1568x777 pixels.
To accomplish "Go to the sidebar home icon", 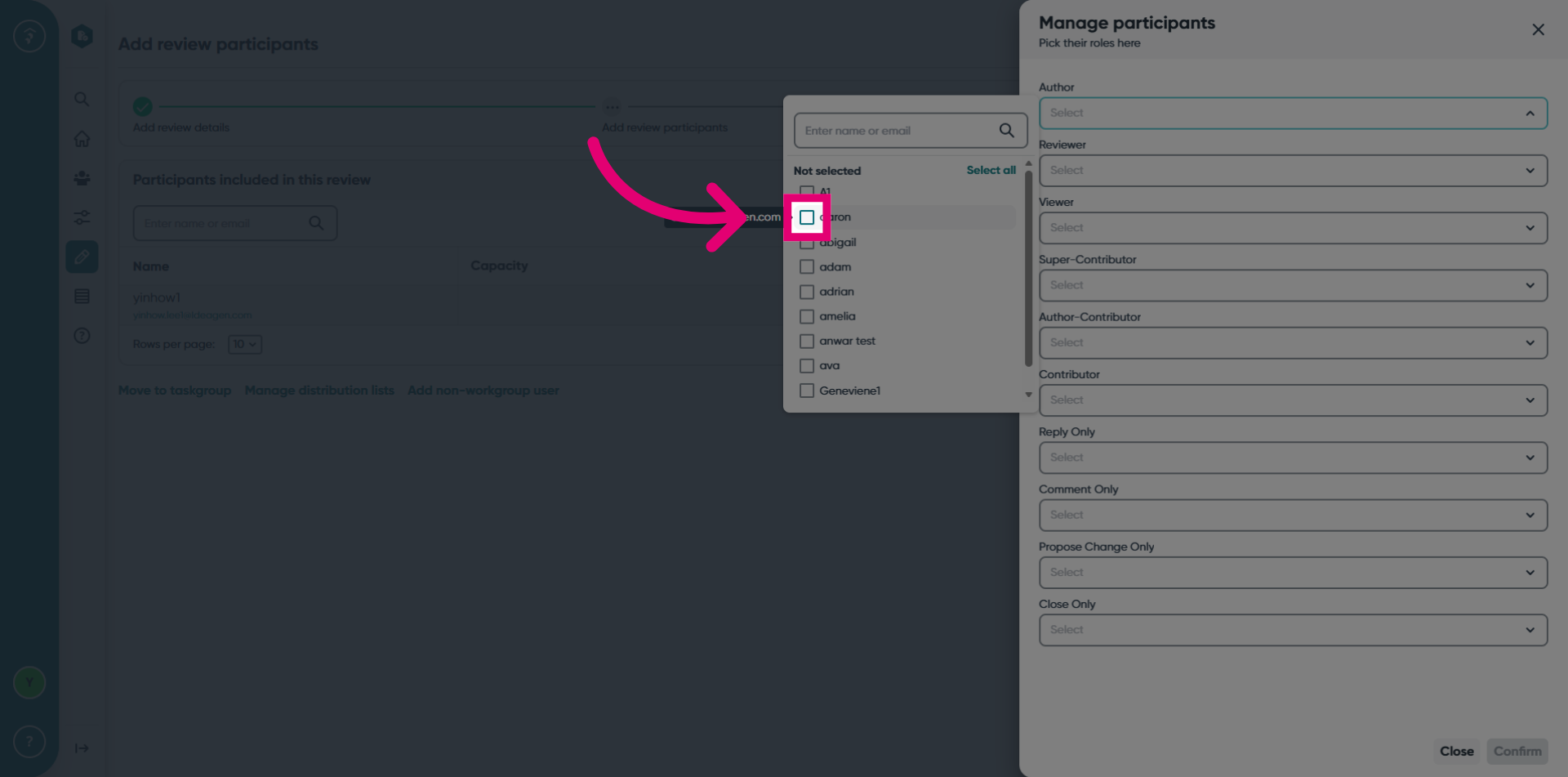I will pyautogui.click(x=82, y=139).
